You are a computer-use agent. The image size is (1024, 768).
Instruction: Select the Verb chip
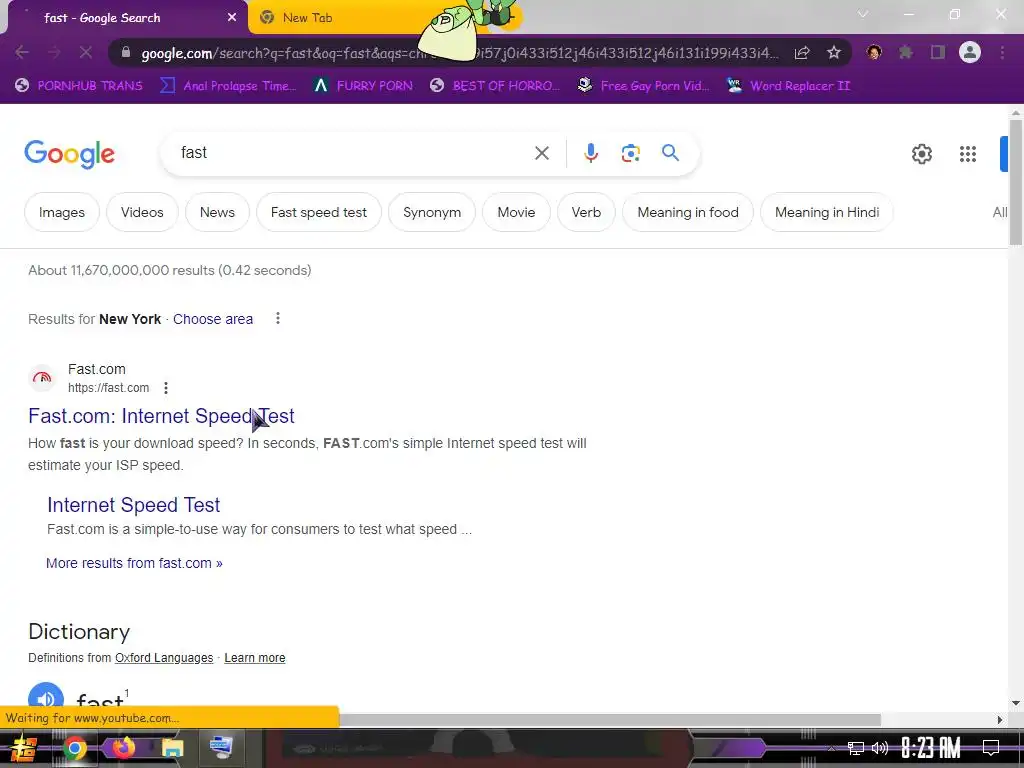click(586, 212)
